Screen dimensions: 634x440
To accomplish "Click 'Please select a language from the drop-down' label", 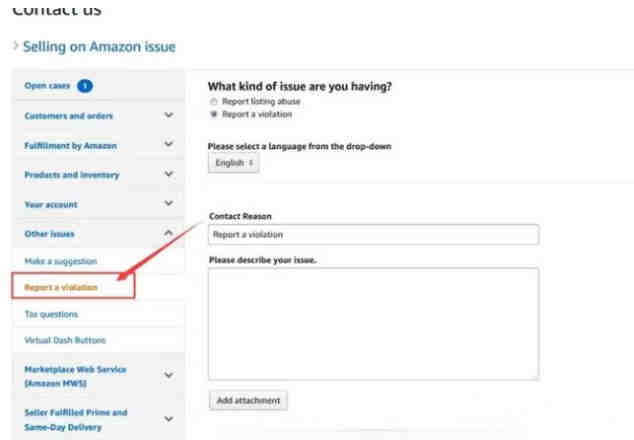I will click(300, 146).
